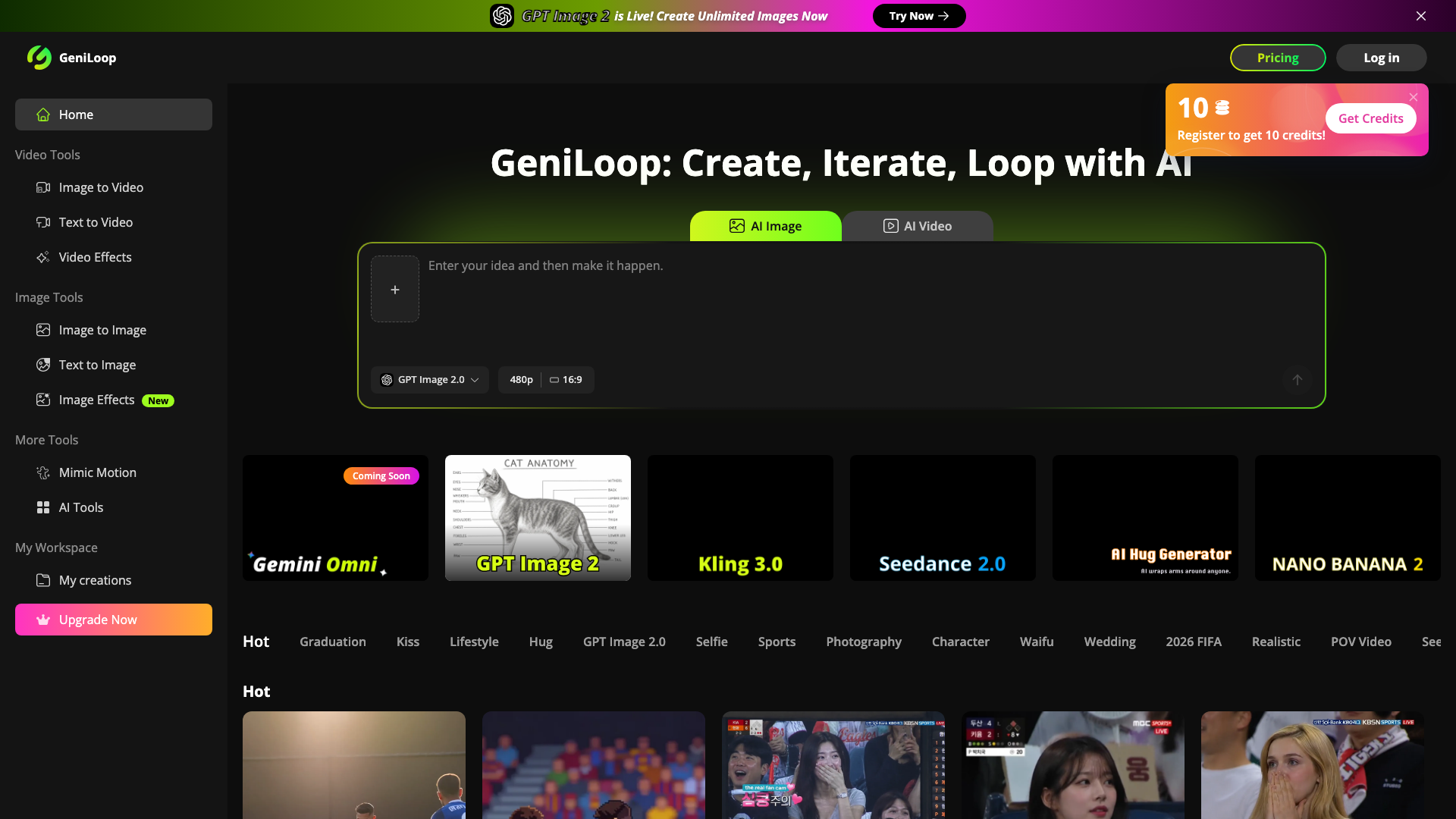Click the Video Effects sparkle icon
The image size is (1456, 819).
pyautogui.click(x=43, y=257)
